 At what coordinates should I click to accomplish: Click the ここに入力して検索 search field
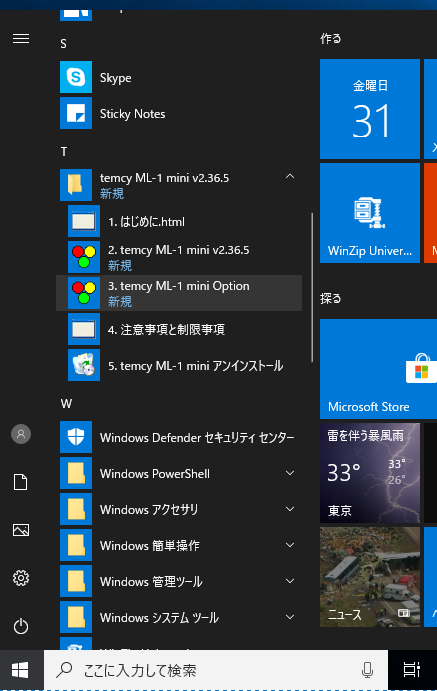click(x=216, y=670)
